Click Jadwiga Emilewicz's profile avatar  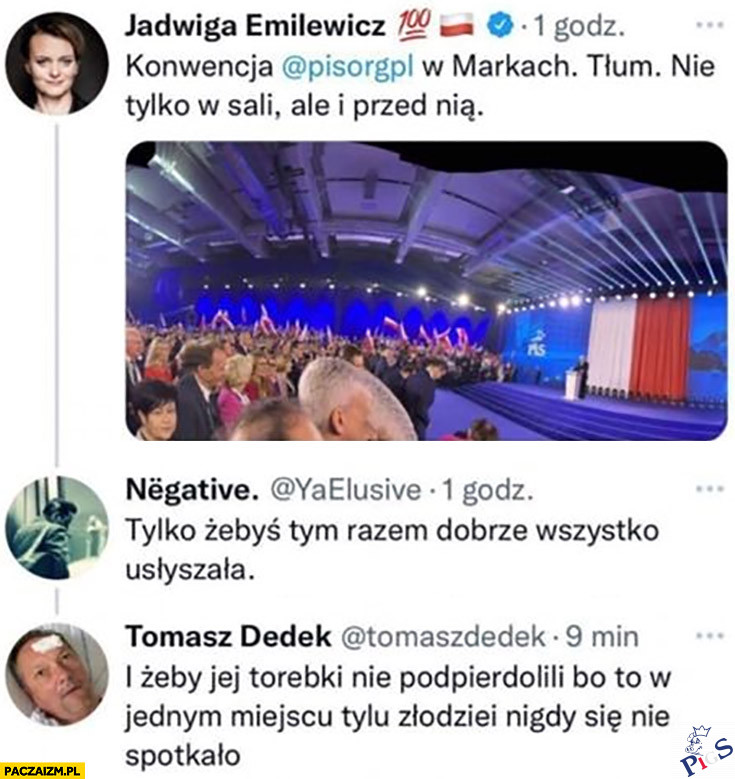point(56,63)
